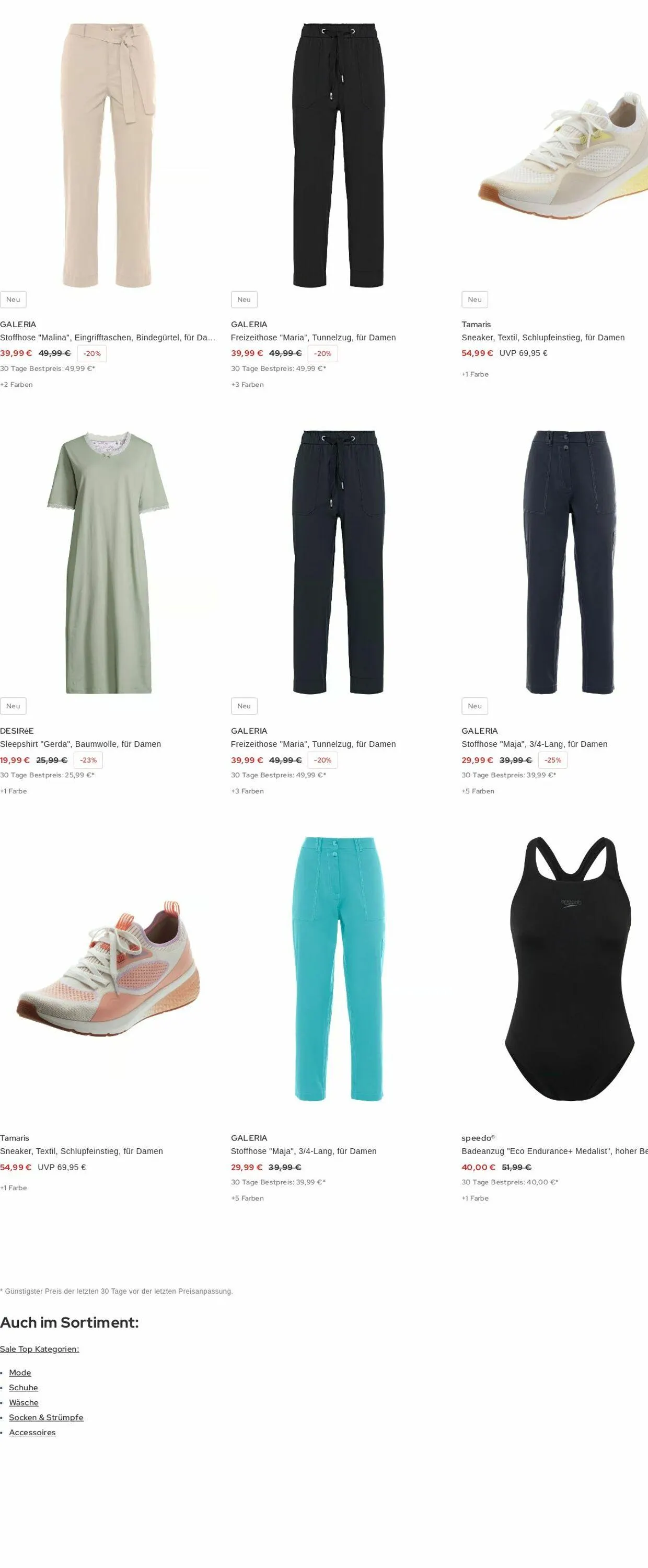
Task: Click the -25% discount badge on Stoffhose Maja
Action: (552, 760)
